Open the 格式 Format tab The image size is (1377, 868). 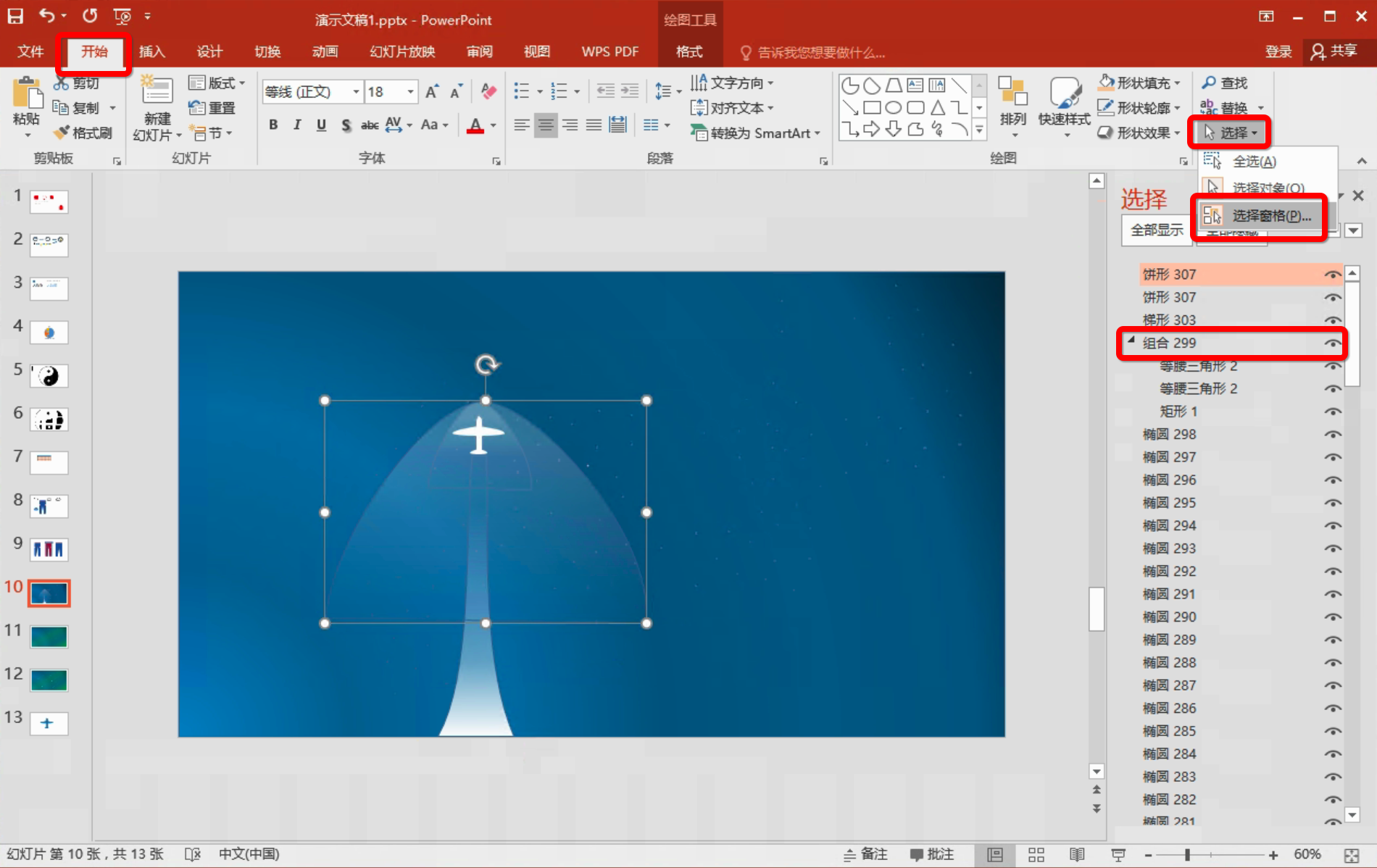click(x=689, y=51)
